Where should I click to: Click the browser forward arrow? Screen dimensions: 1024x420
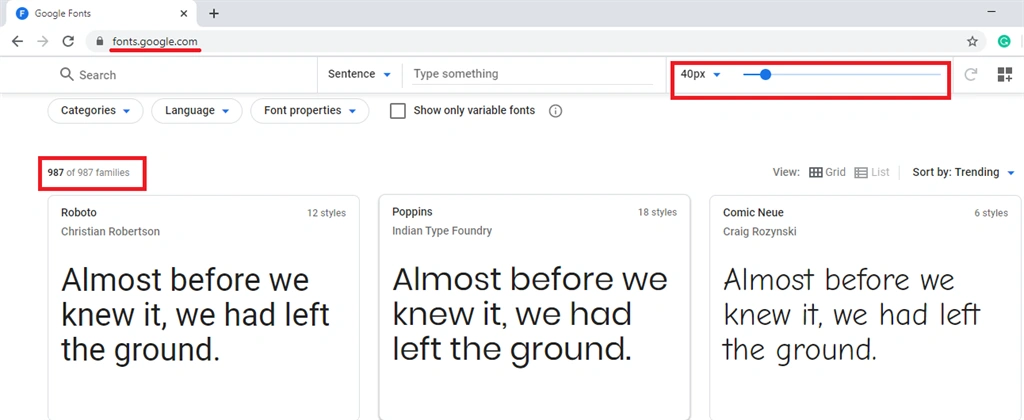[x=42, y=41]
